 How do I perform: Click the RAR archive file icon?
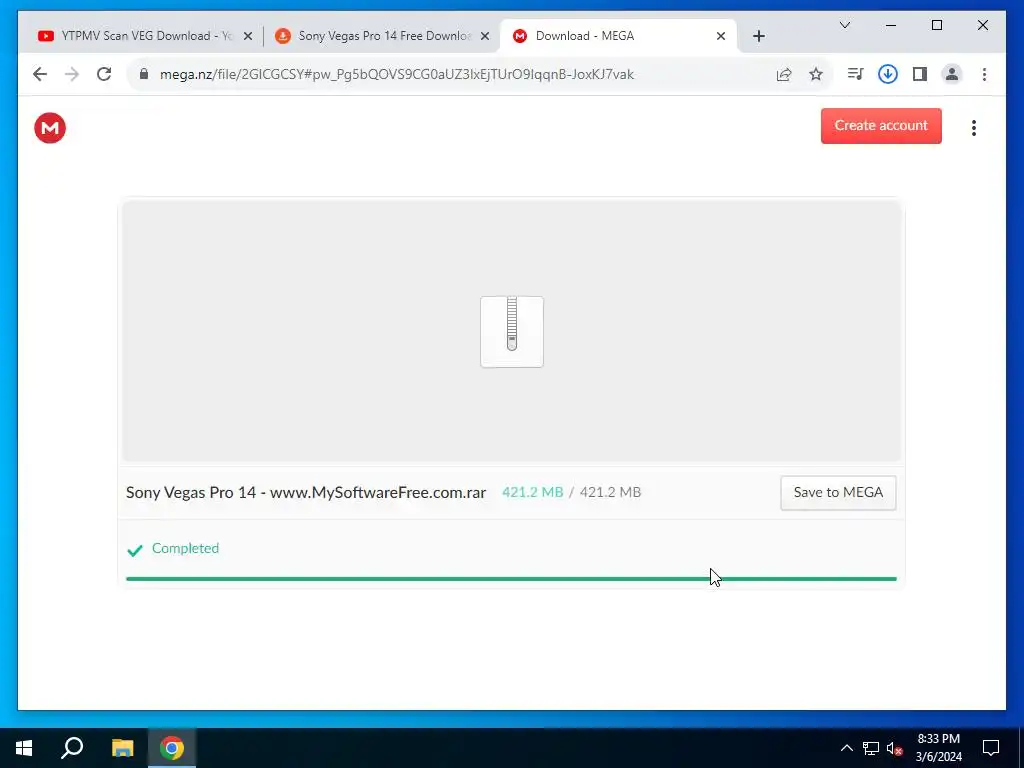tap(511, 332)
